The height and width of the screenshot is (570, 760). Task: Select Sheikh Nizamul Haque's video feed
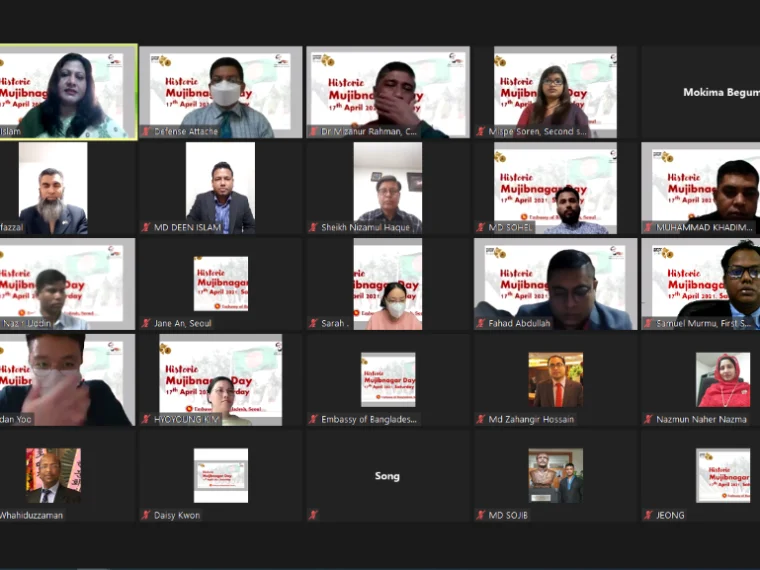tap(388, 188)
